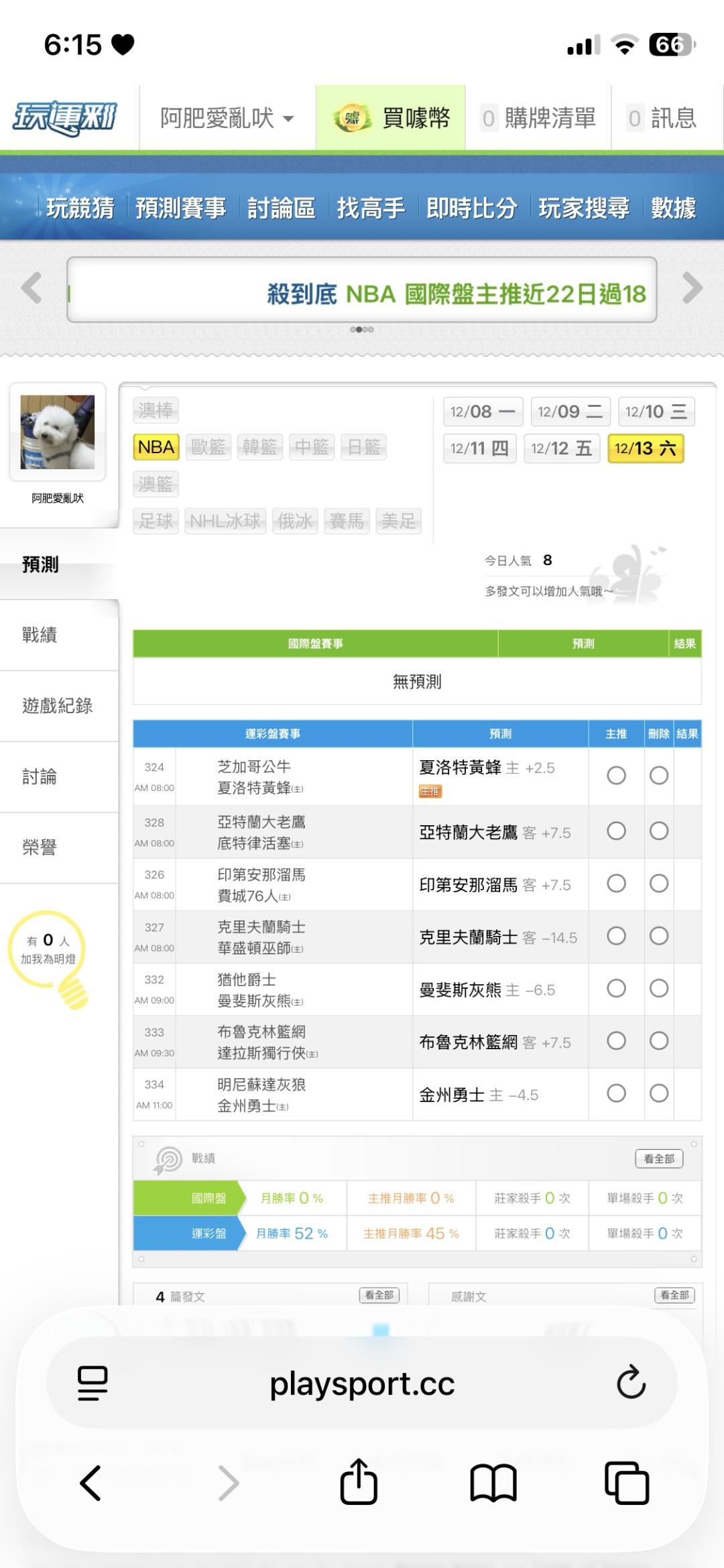The width and height of the screenshot is (724, 1568).
Task: Tap the 戰績 target icon
Action: click(x=168, y=1160)
